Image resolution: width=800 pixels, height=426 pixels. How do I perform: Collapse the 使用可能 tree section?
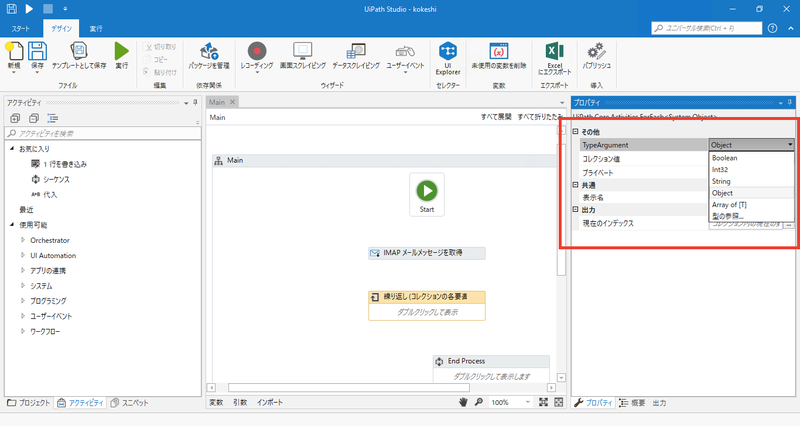12,224
